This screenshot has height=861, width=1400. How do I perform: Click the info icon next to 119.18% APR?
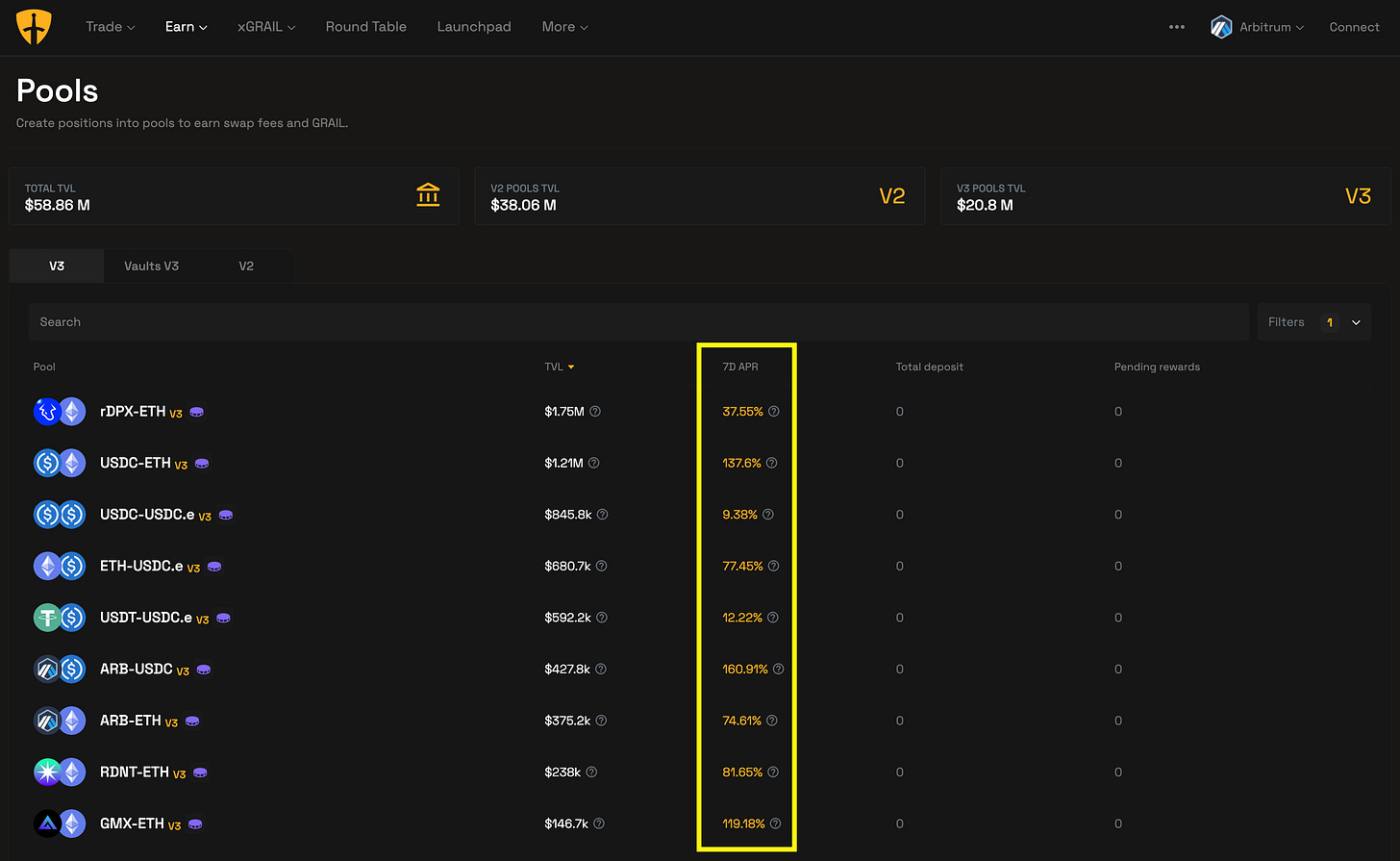point(776,823)
